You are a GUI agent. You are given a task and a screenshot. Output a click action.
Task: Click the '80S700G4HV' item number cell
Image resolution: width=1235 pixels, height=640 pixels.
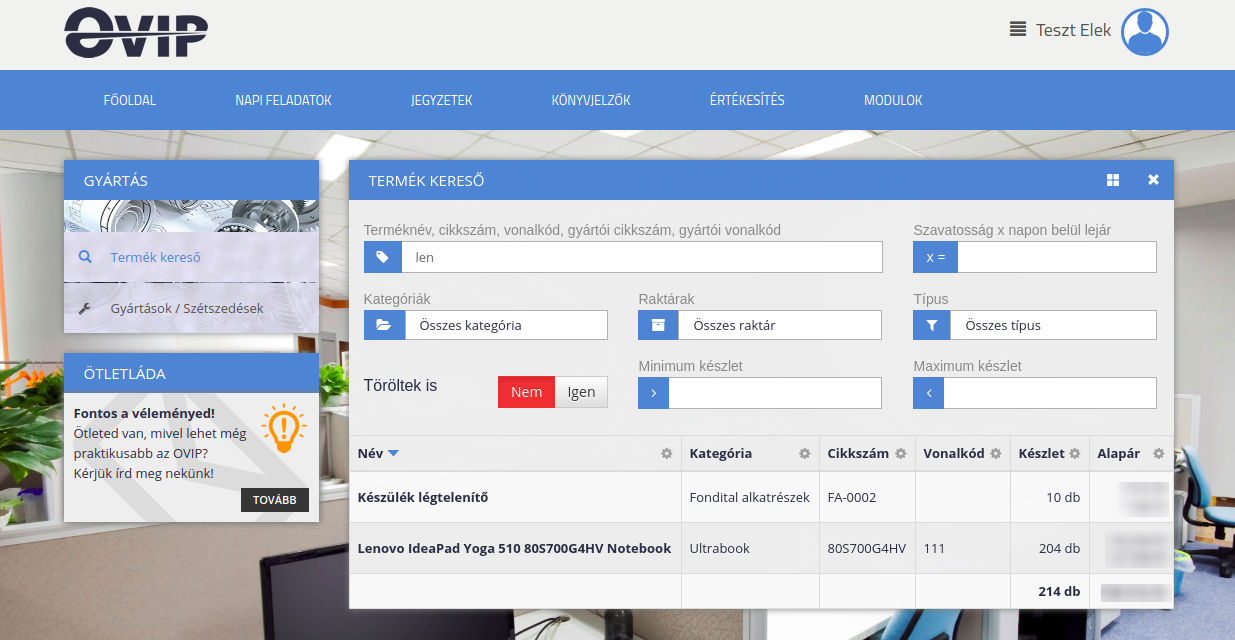pyautogui.click(x=867, y=548)
